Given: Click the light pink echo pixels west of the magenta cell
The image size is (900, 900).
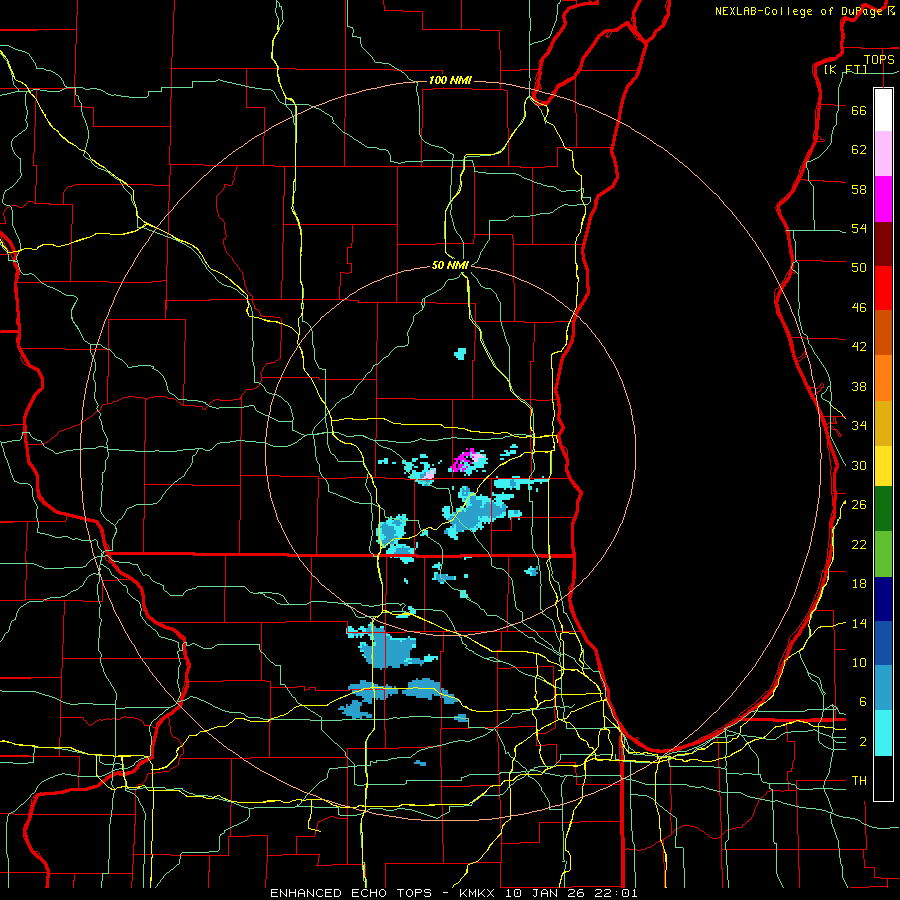Looking at the screenshot, I should click(428, 475).
